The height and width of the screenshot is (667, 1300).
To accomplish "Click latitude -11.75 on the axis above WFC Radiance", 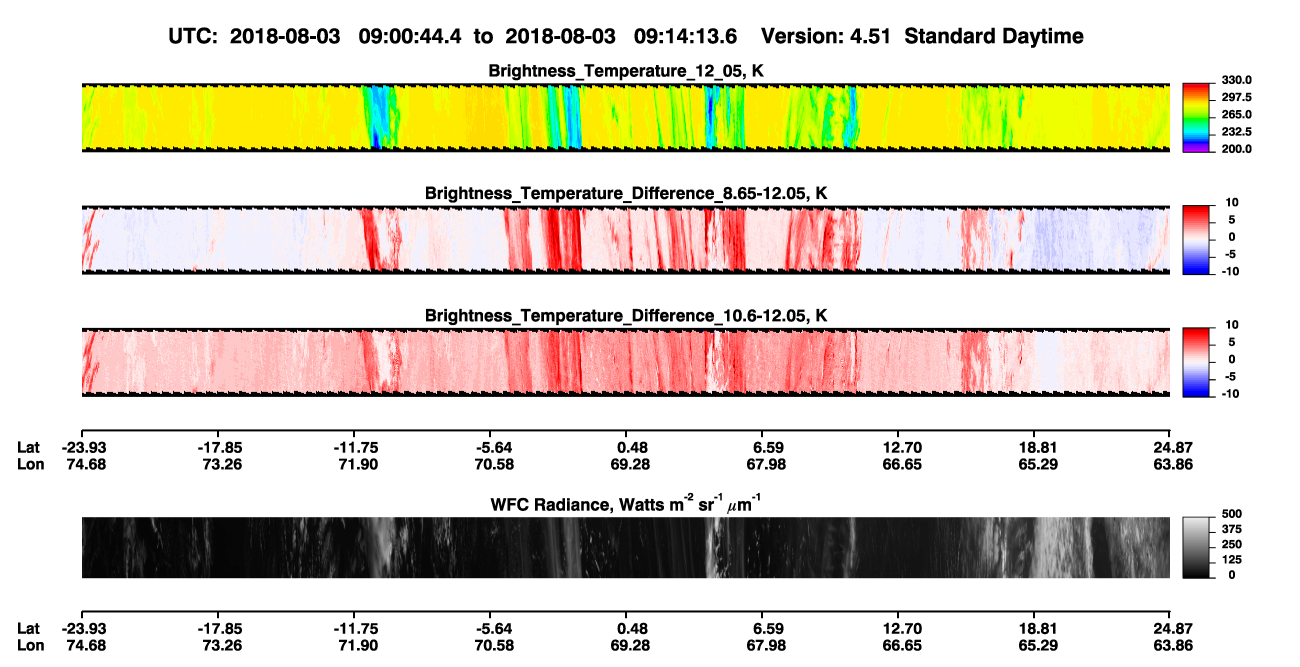I will (x=354, y=448).
